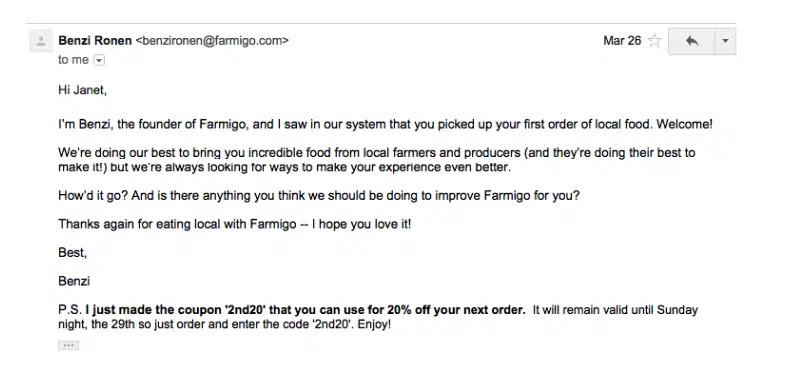
Task: Show details dropdown next to 'to me'
Action: click(x=100, y=60)
